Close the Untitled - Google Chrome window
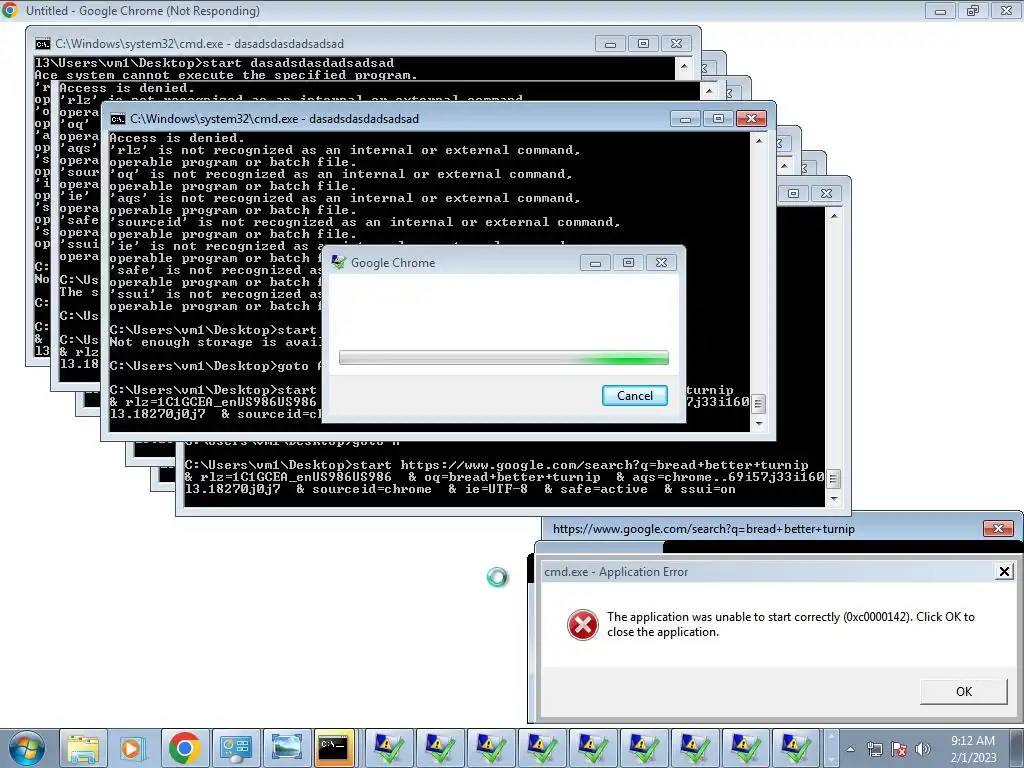This screenshot has width=1024, height=768. 1006,11
